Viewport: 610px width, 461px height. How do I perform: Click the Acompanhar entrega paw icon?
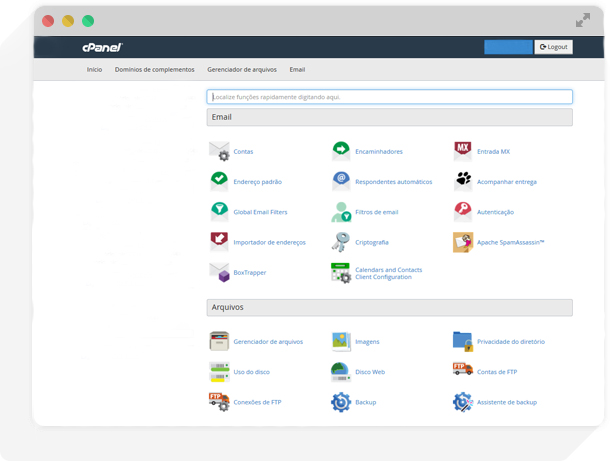[463, 180]
